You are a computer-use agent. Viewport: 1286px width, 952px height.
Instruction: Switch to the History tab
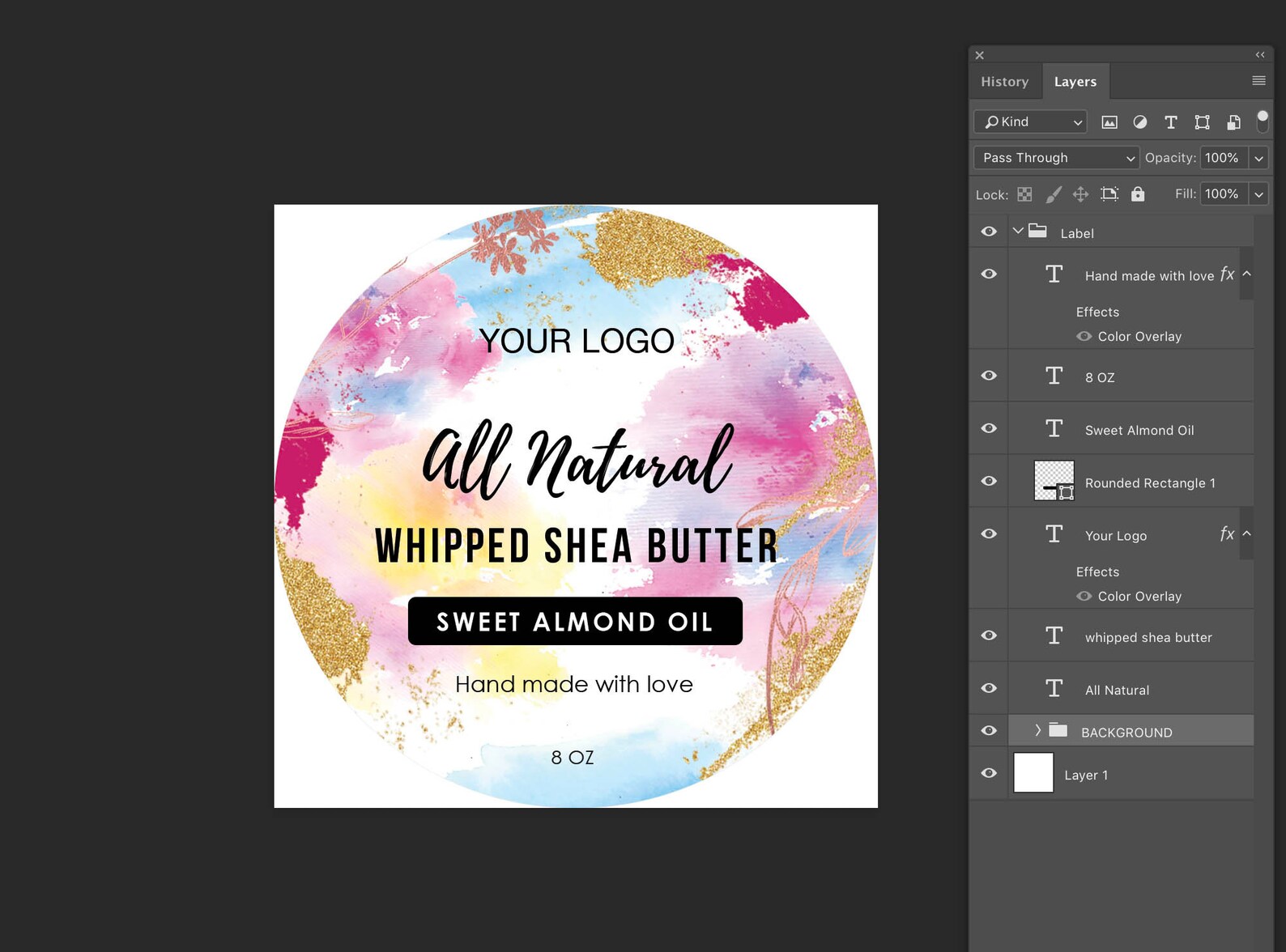click(1005, 82)
